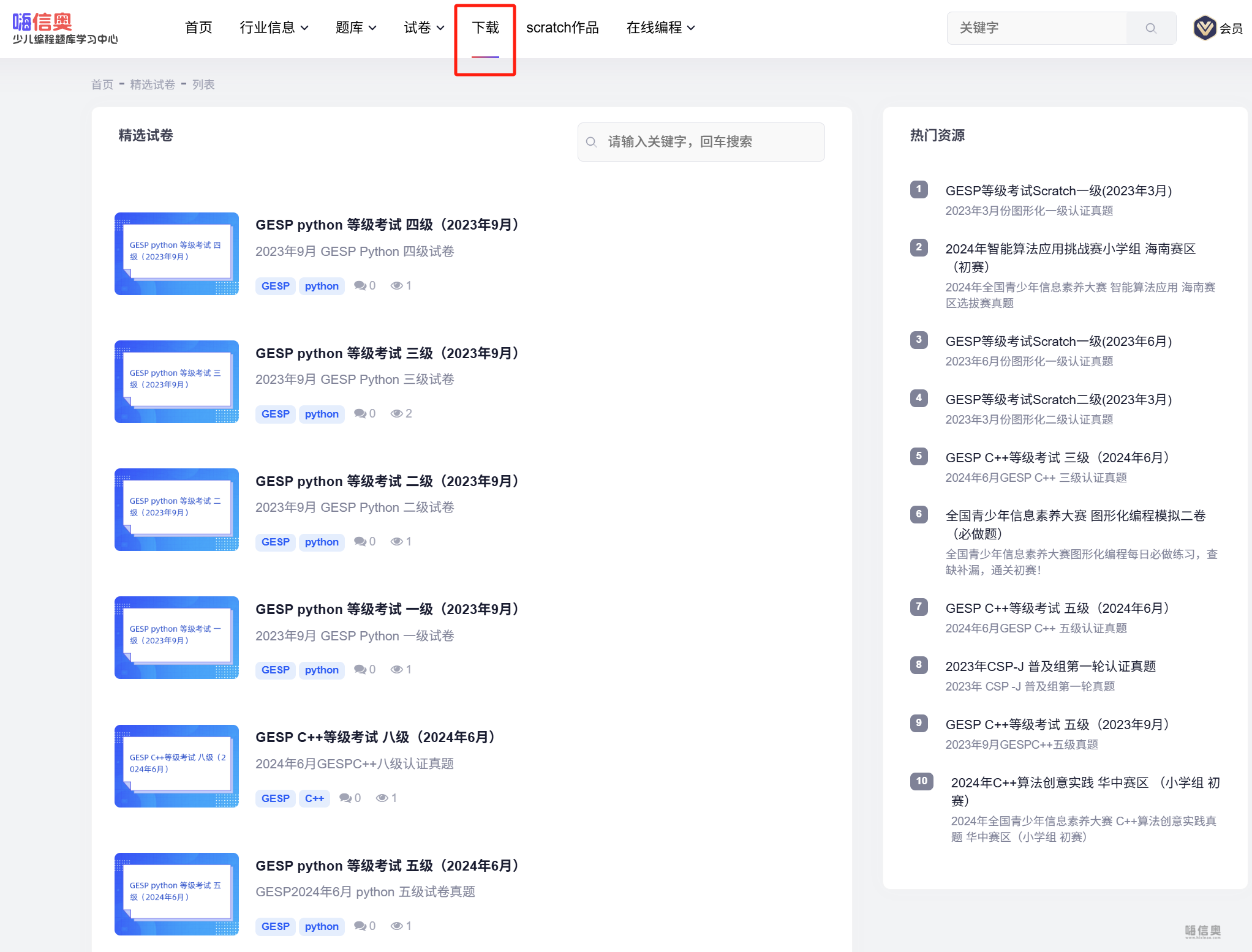Expand the 行业信息 dropdown menu

(x=274, y=28)
